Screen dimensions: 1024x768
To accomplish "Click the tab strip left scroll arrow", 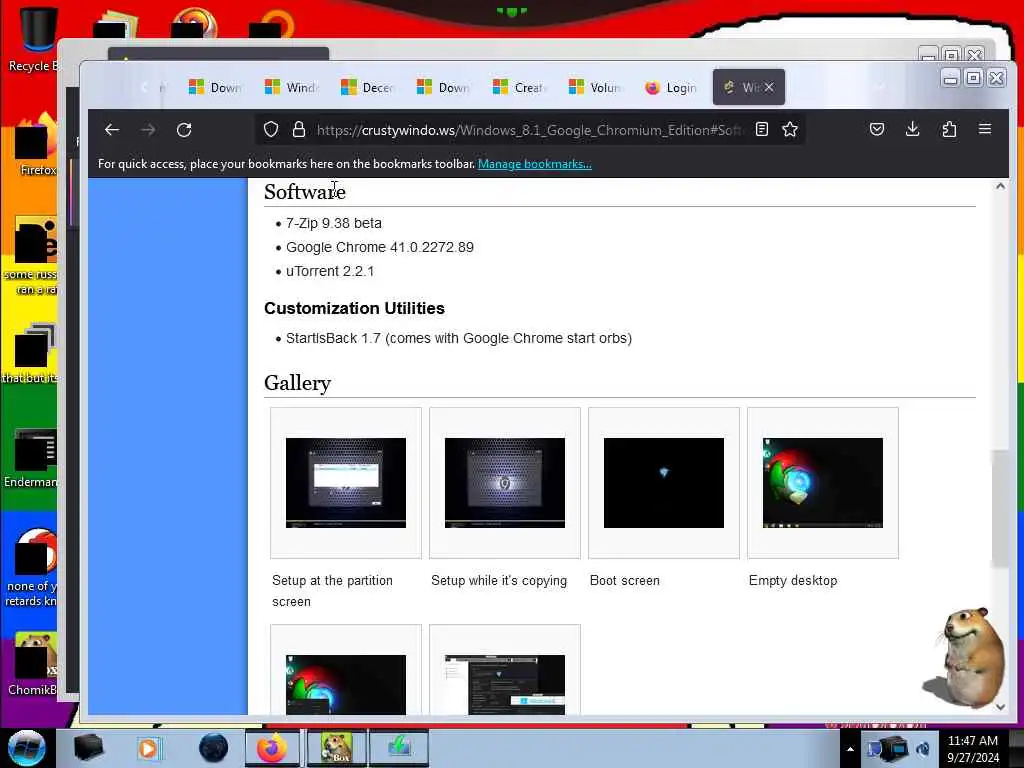I will (x=144, y=87).
